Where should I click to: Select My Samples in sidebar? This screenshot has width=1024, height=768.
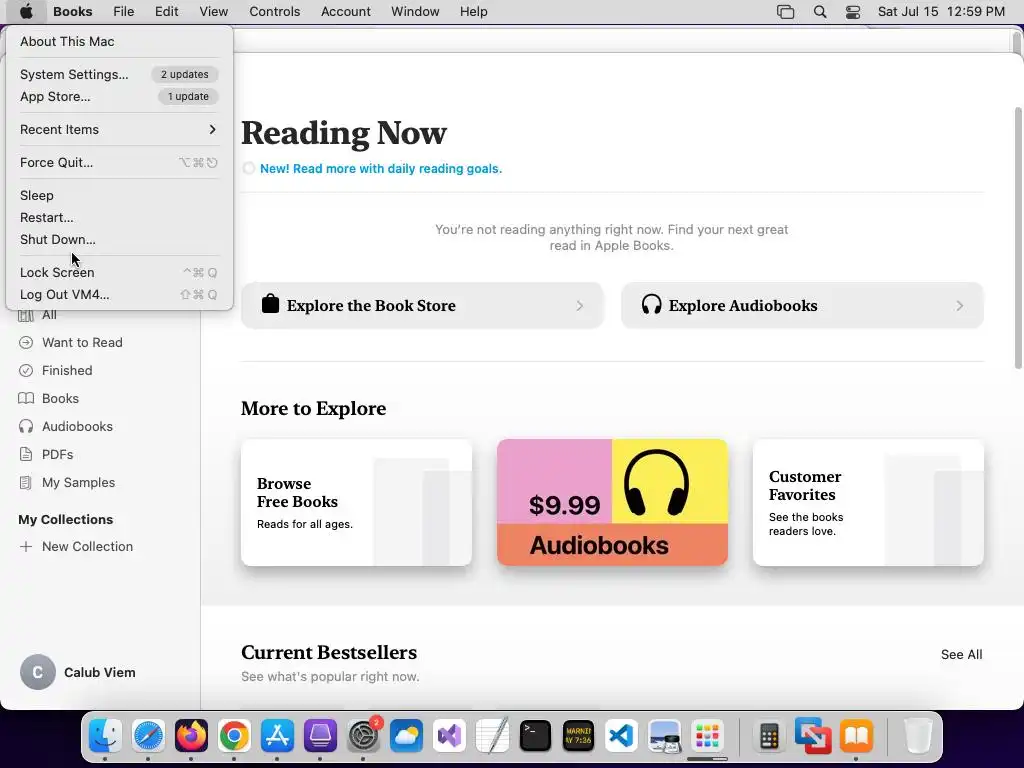click(78, 483)
